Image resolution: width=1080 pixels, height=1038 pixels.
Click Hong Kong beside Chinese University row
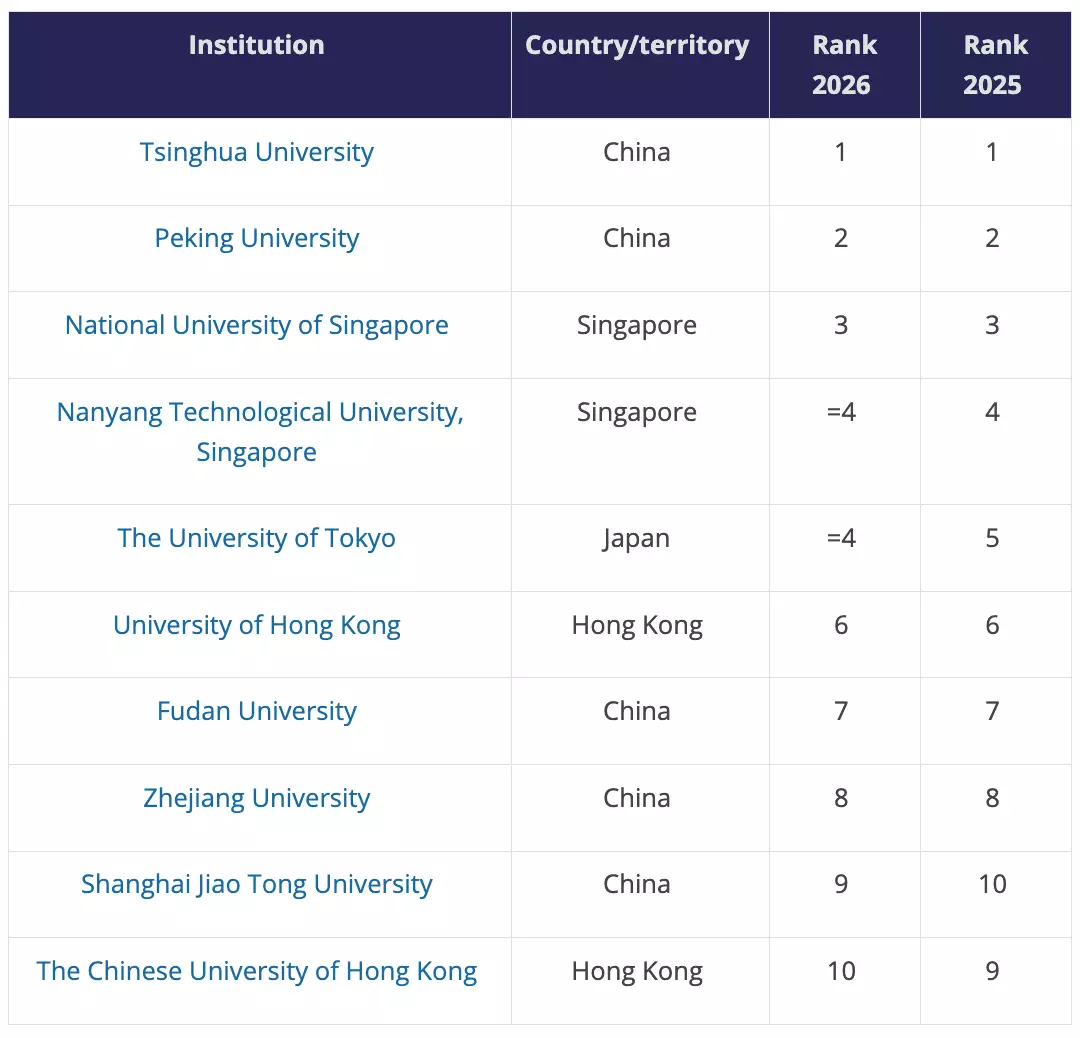(637, 971)
